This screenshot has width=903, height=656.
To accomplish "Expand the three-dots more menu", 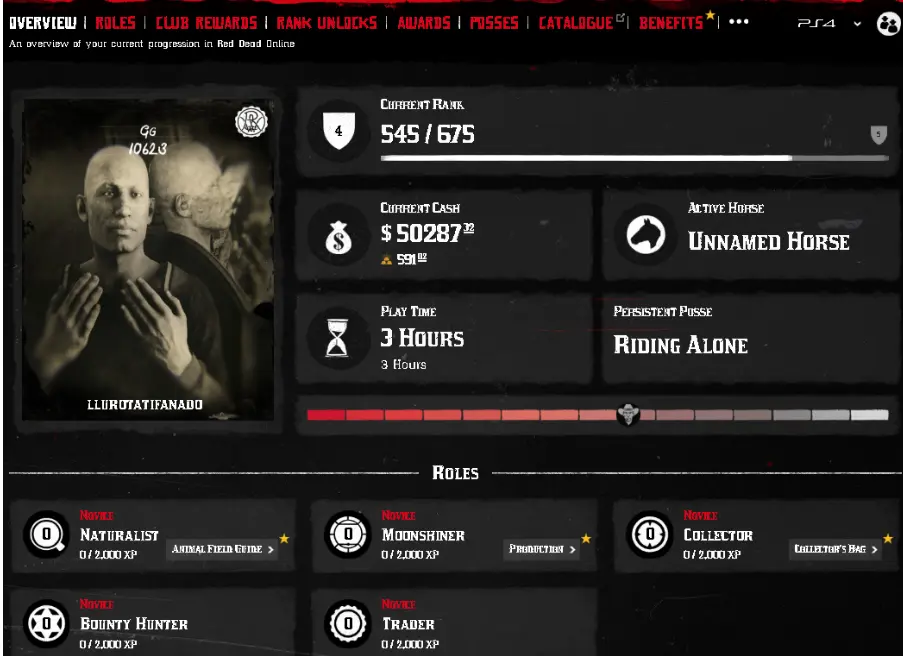I will pyautogui.click(x=739, y=22).
